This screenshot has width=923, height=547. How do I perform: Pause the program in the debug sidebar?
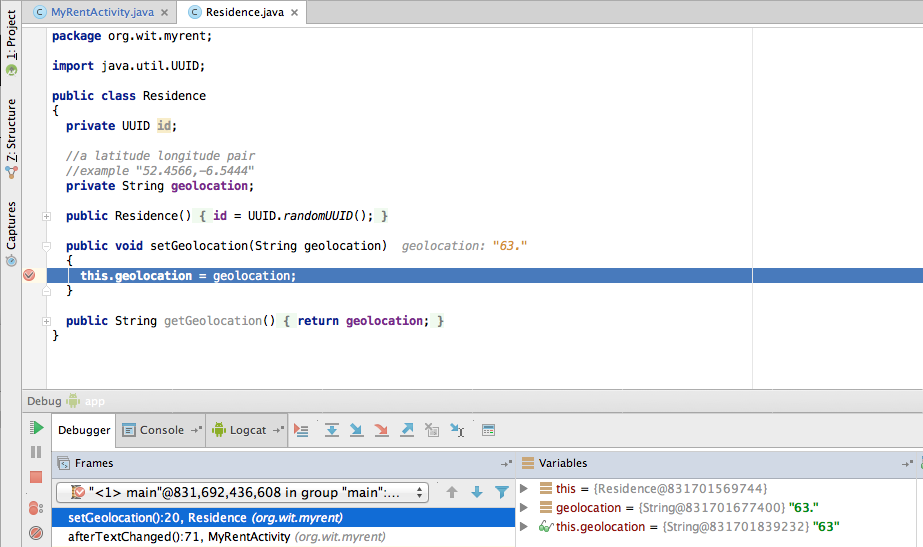(x=37, y=453)
